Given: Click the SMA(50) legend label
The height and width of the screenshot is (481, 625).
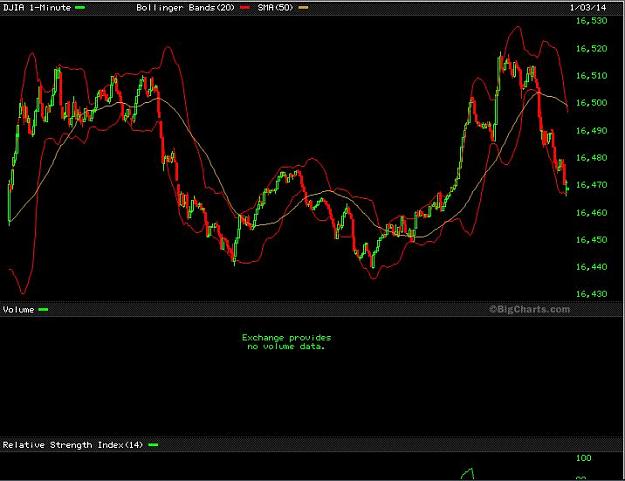Looking at the screenshot, I should [x=275, y=8].
